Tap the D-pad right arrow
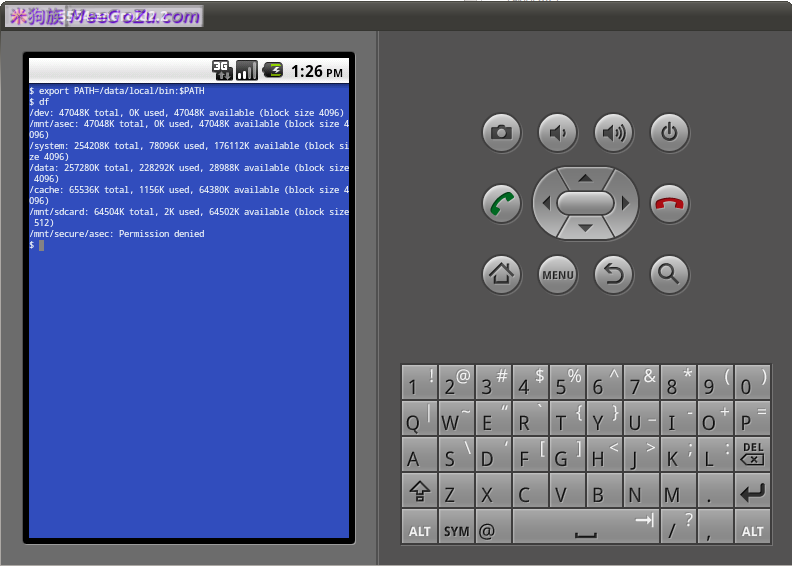792x570 pixels. pos(625,203)
